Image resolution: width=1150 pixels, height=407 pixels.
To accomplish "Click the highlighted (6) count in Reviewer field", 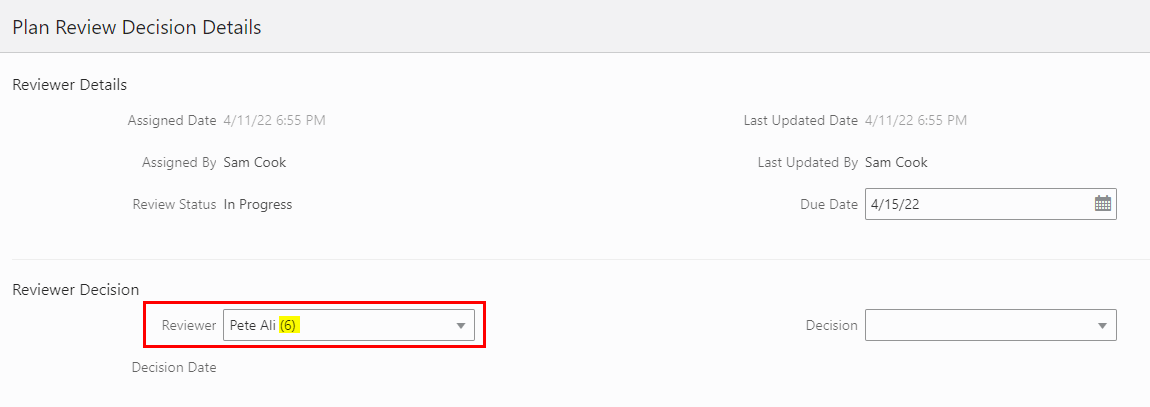I will click(288, 325).
